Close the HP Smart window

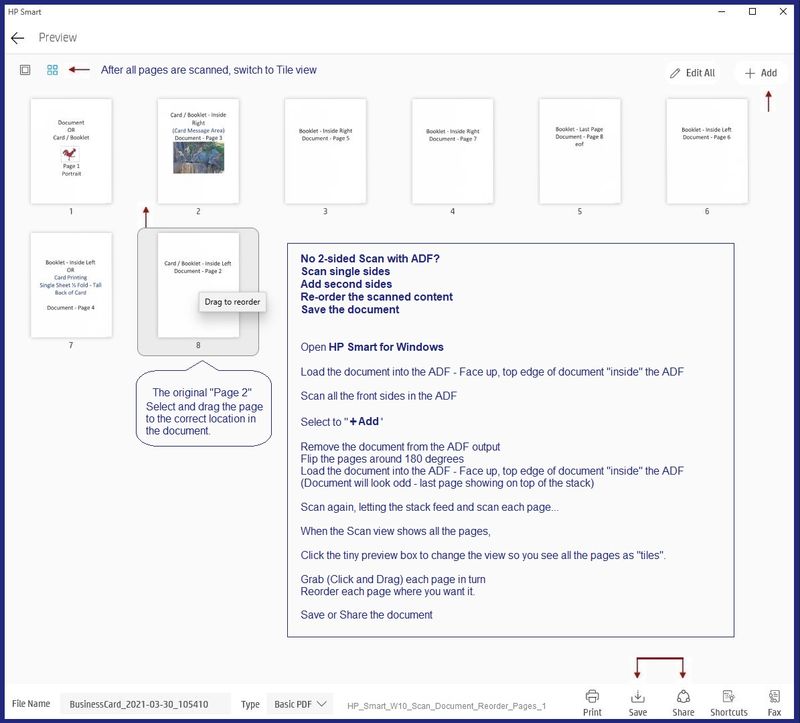pyautogui.click(x=783, y=12)
